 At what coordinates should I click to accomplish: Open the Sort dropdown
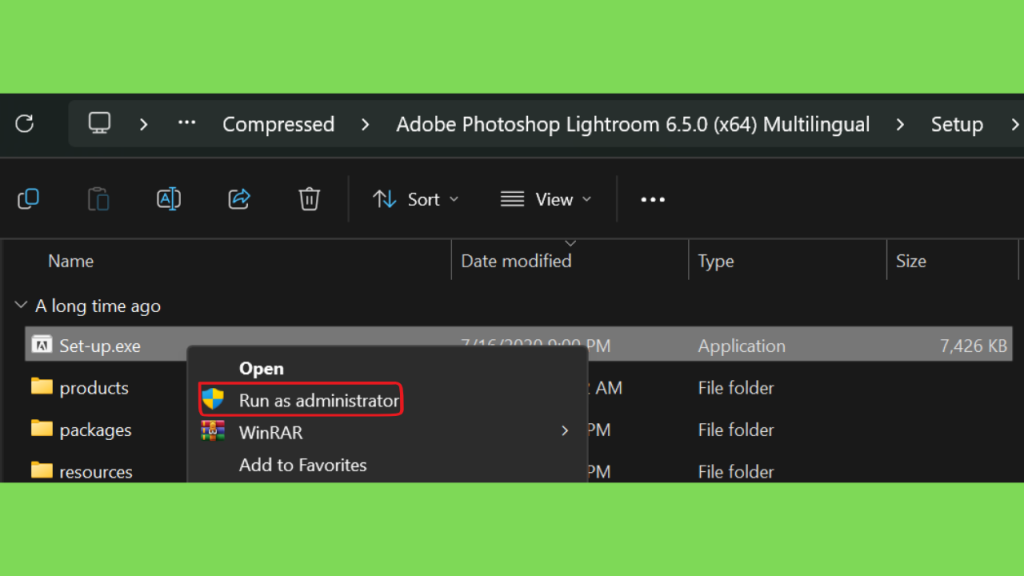[x=416, y=199]
